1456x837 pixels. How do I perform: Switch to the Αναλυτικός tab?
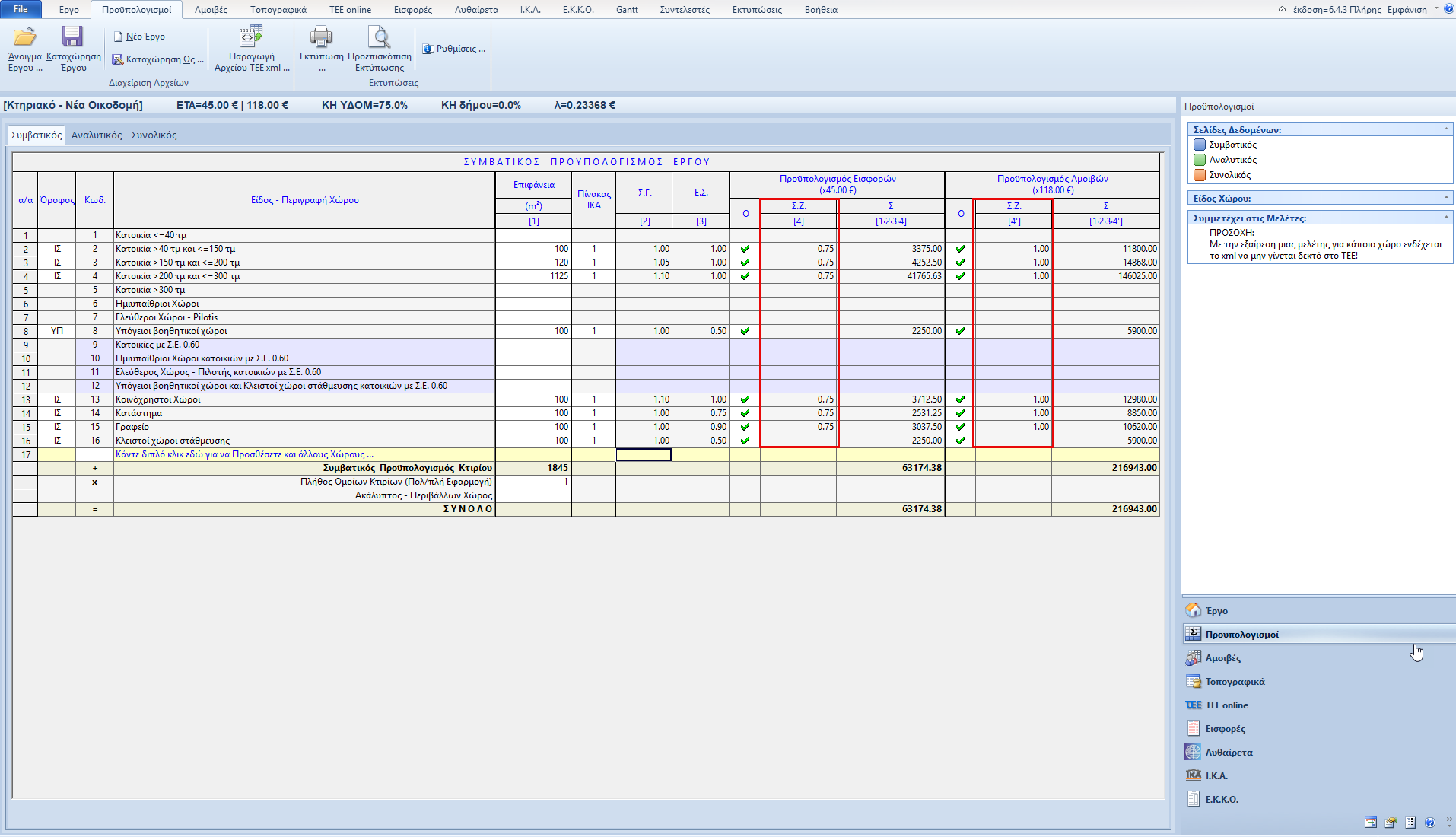[97, 135]
